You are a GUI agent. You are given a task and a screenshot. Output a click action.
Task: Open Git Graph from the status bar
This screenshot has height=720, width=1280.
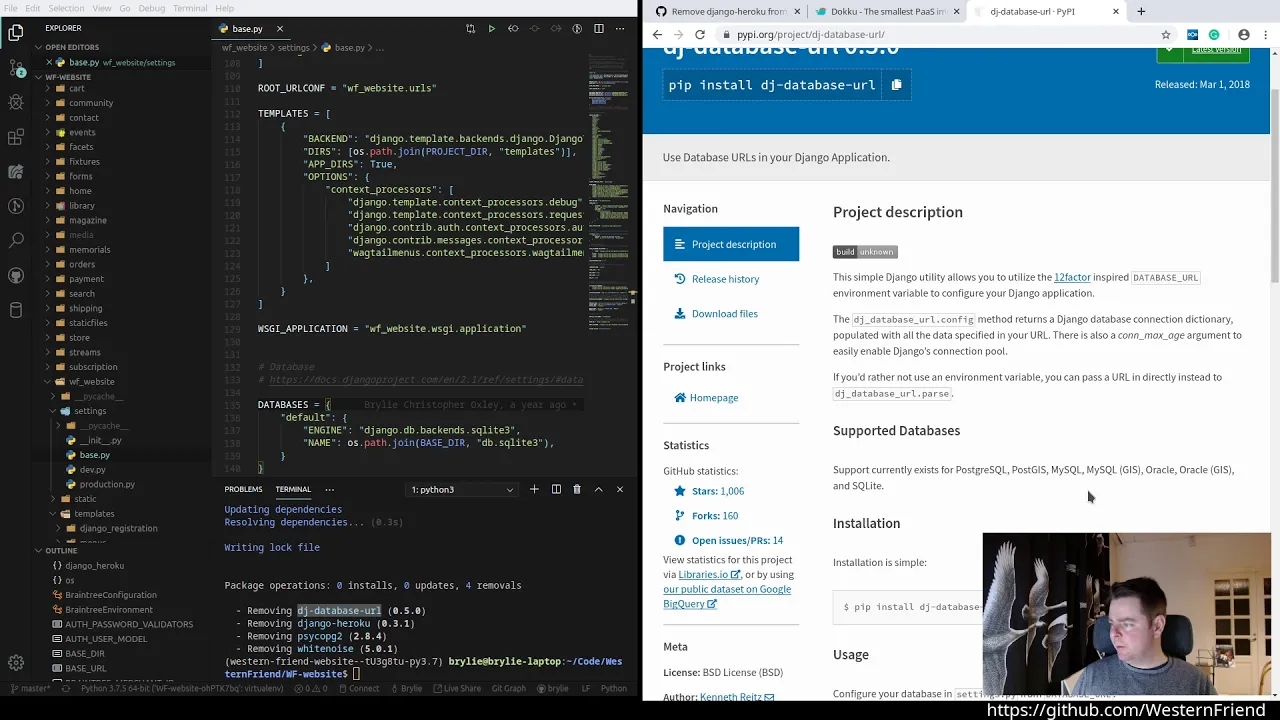pos(508,688)
